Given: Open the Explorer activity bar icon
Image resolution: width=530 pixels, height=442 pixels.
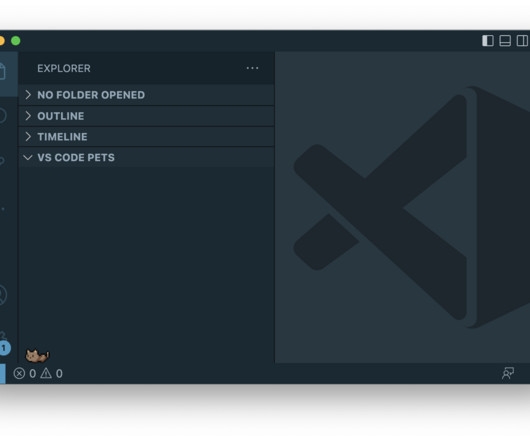Looking at the screenshot, I should pos(3,72).
